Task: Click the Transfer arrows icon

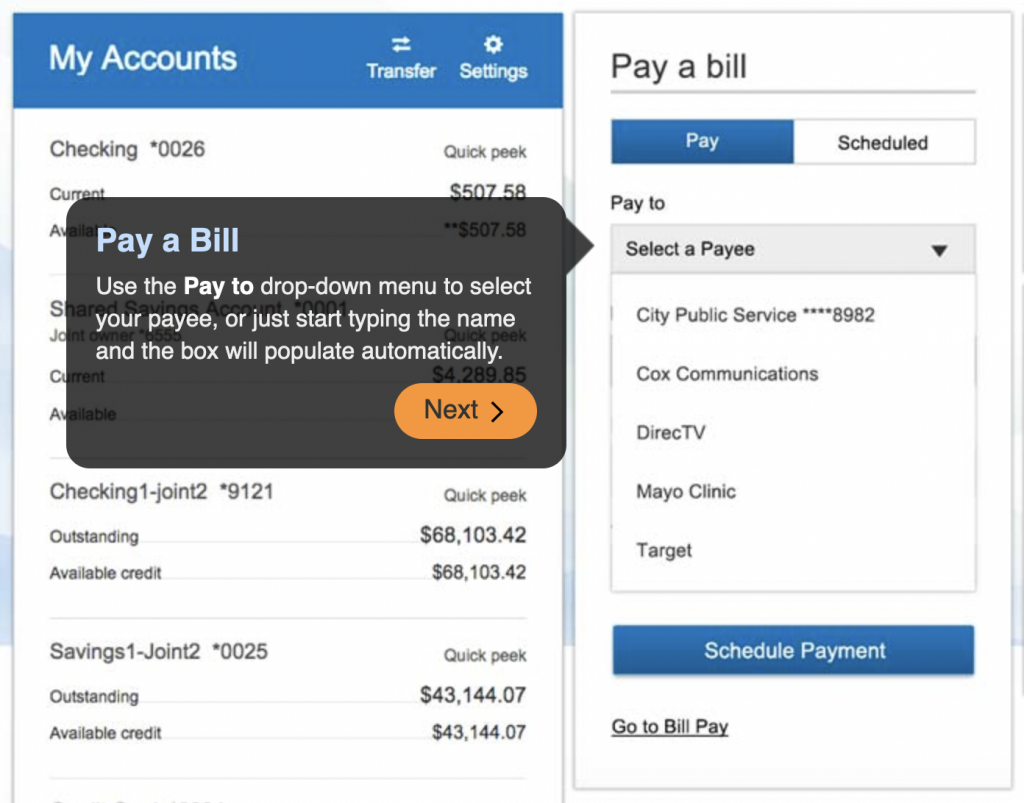Action: point(401,44)
